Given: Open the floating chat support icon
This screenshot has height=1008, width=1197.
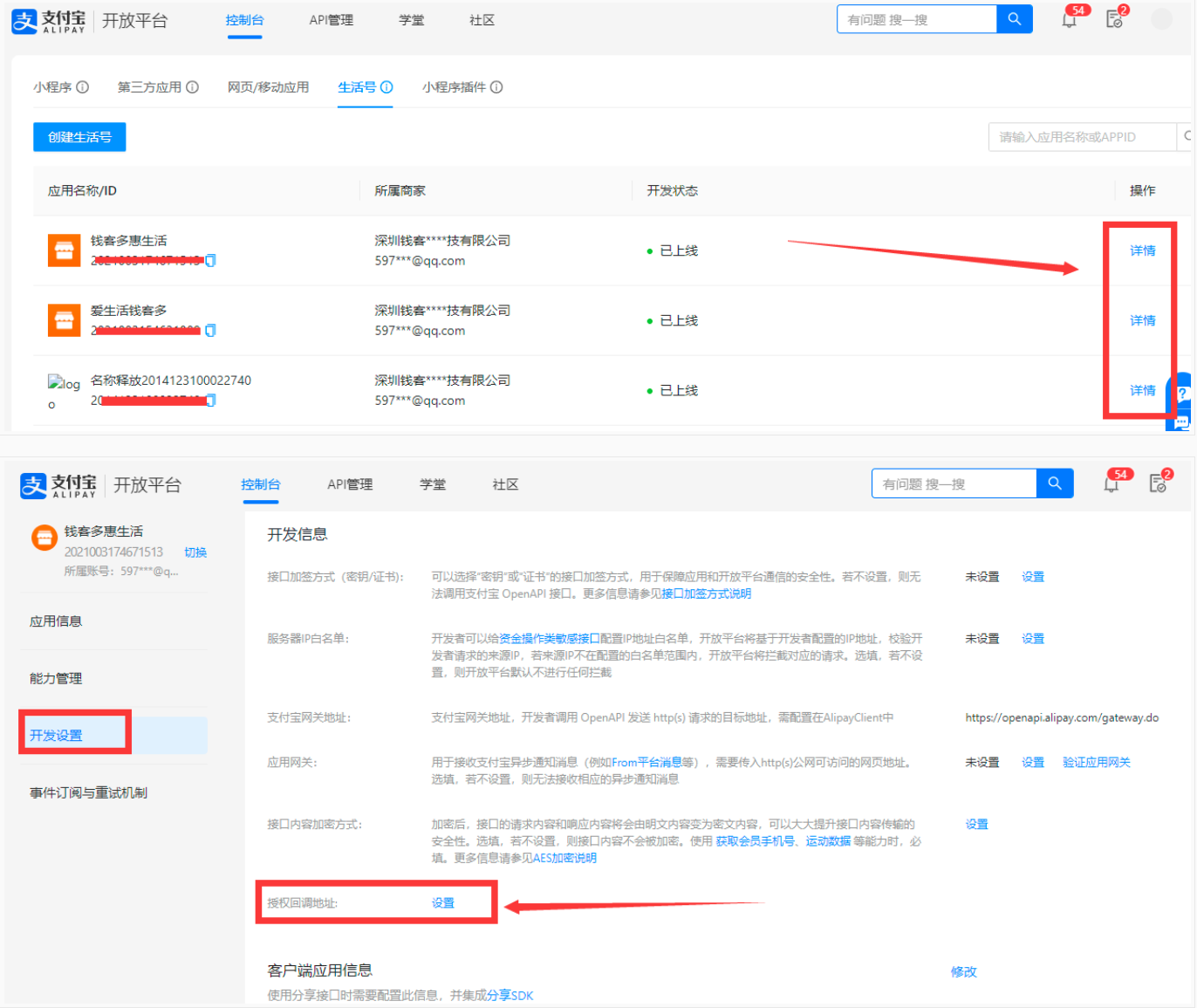Looking at the screenshot, I should (x=1181, y=422).
